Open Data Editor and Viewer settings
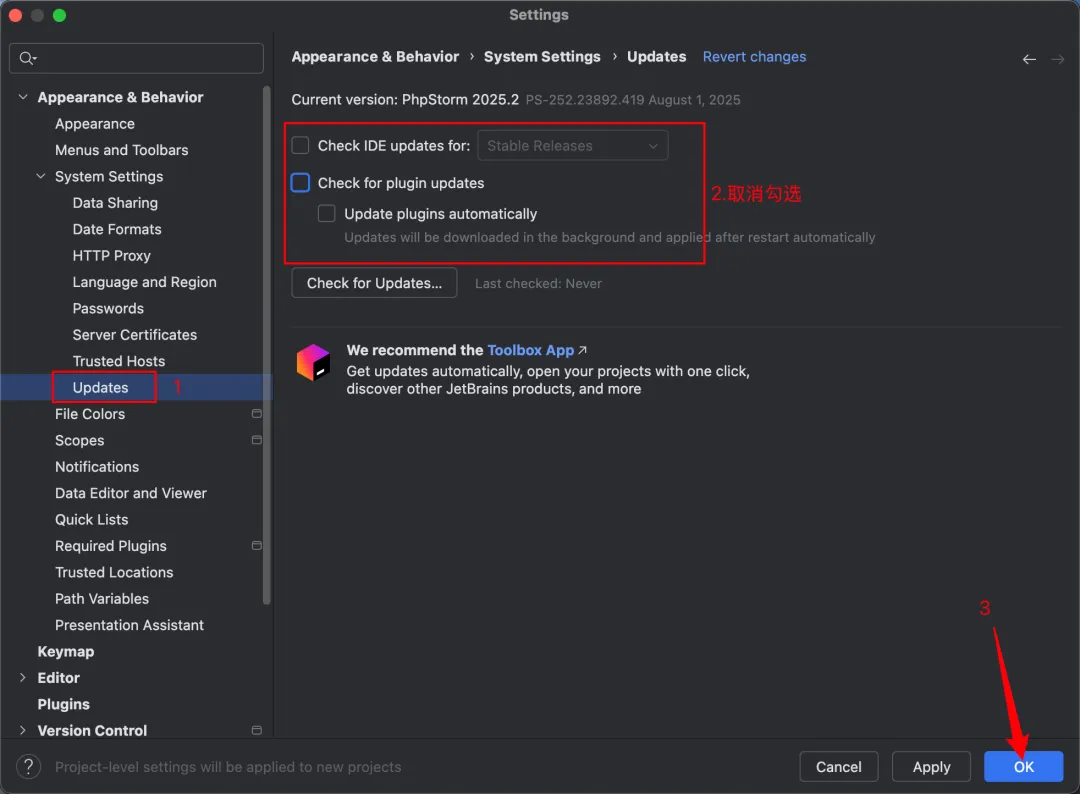The height and width of the screenshot is (794, 1080). [x=131, y=493]
